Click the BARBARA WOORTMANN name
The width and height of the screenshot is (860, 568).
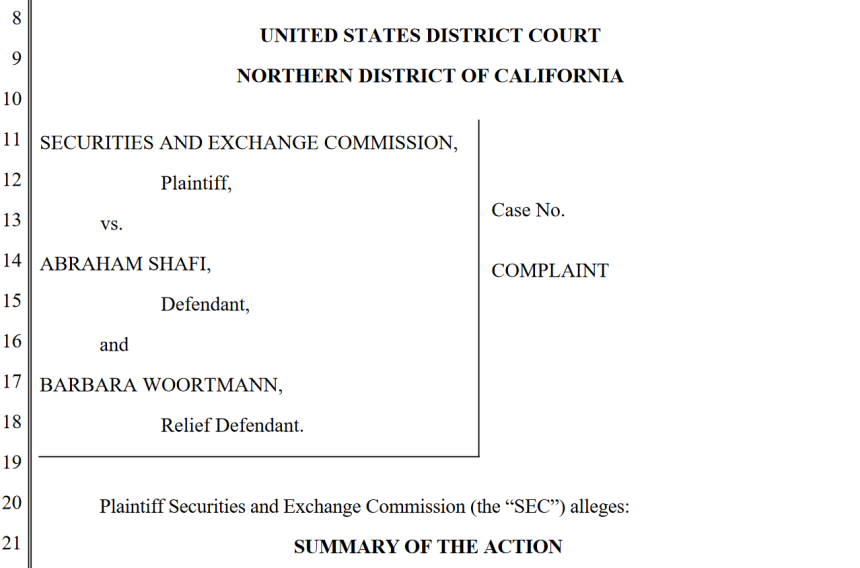[161, 385]
